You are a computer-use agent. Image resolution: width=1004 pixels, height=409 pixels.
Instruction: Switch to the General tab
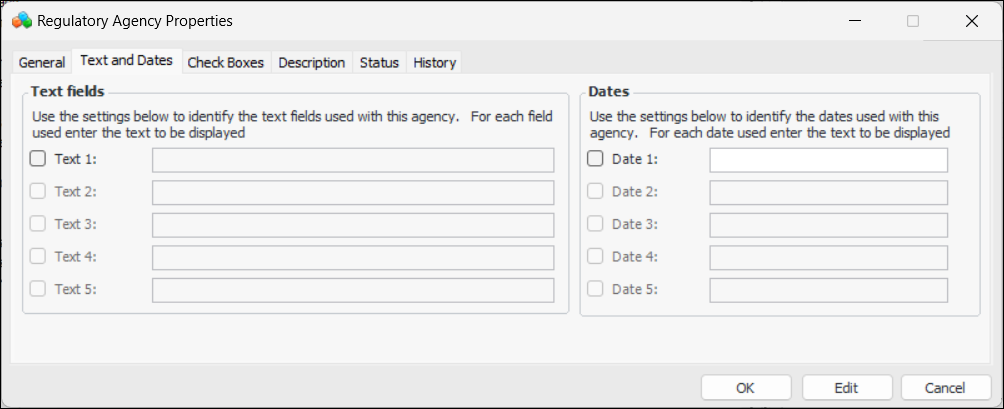pyautogui.click(x=42, y=62)
